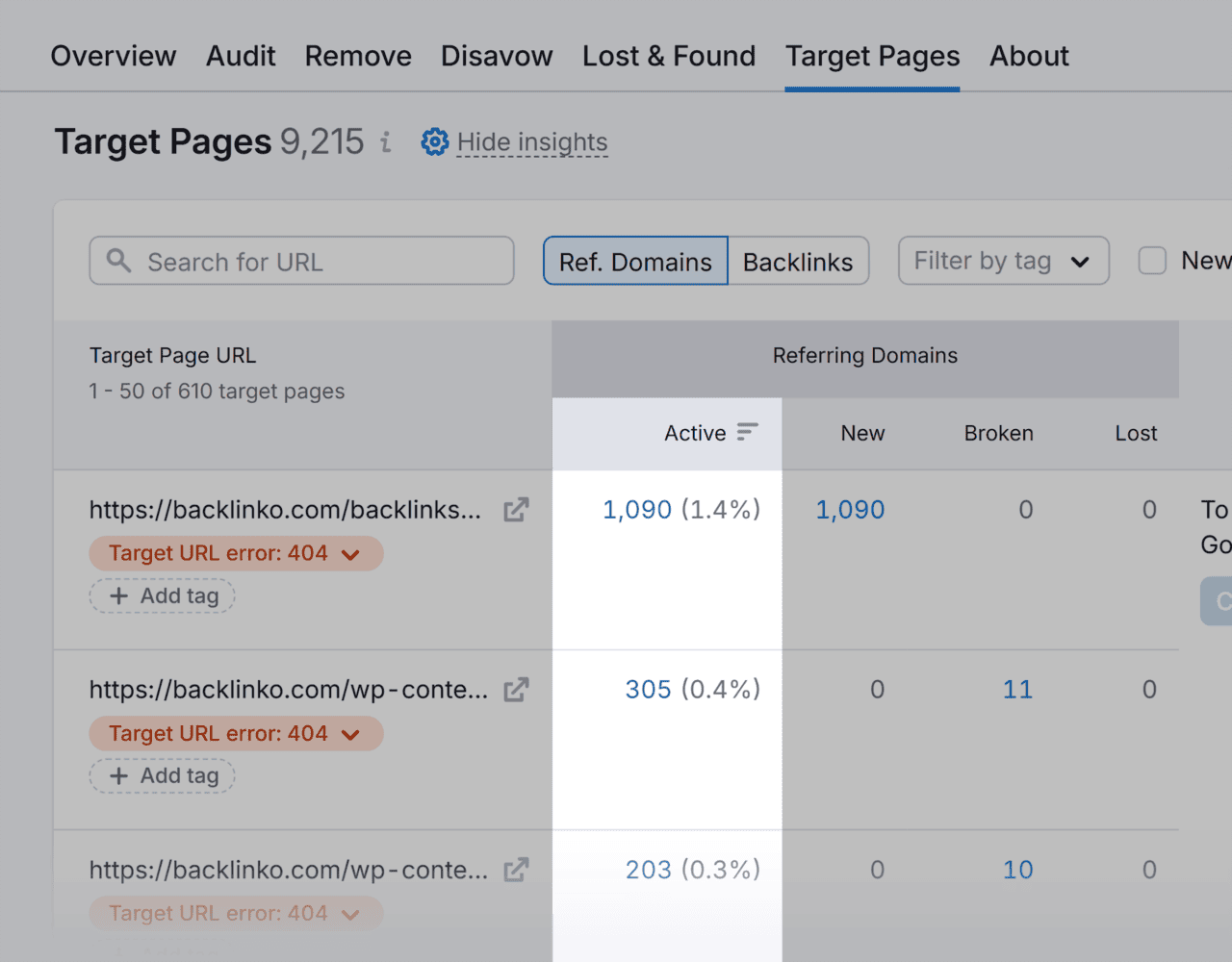Open the second wp-content URL externally
Viewport: 1232px width, 962px height.
516,690
